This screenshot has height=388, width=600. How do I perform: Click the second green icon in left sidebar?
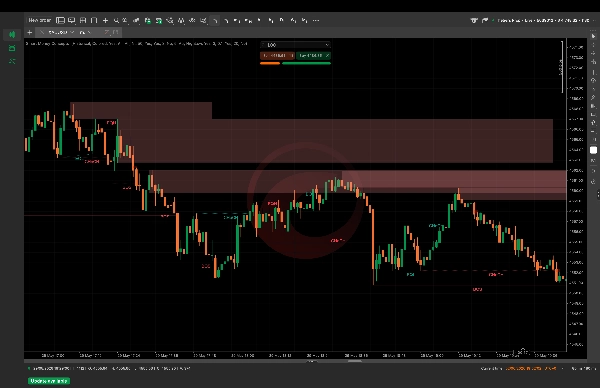[x=12, y=48]
